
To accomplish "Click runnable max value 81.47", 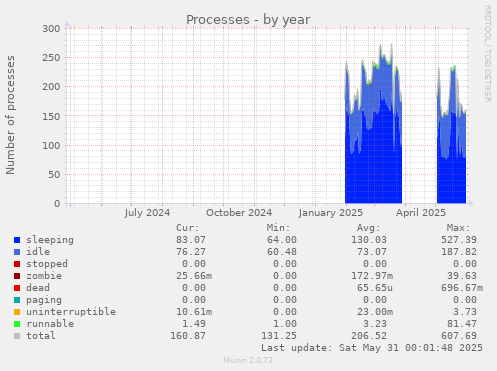I will tap(462, 324).
